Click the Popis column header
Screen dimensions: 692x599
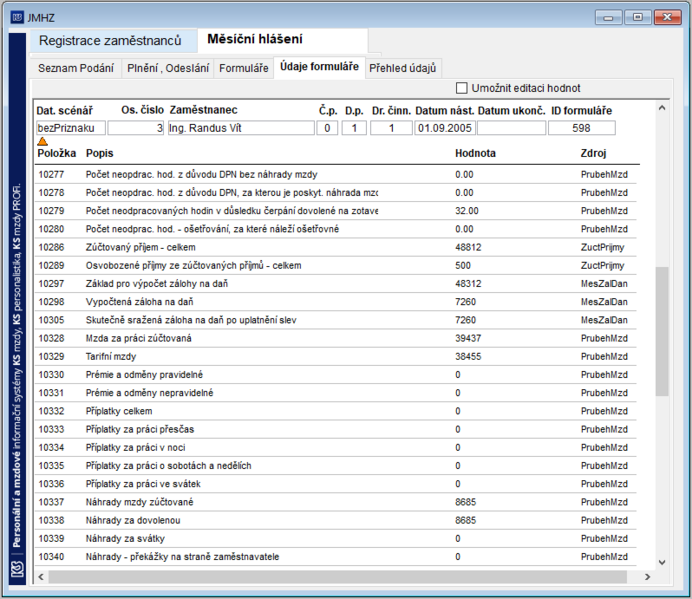[100, 153]
